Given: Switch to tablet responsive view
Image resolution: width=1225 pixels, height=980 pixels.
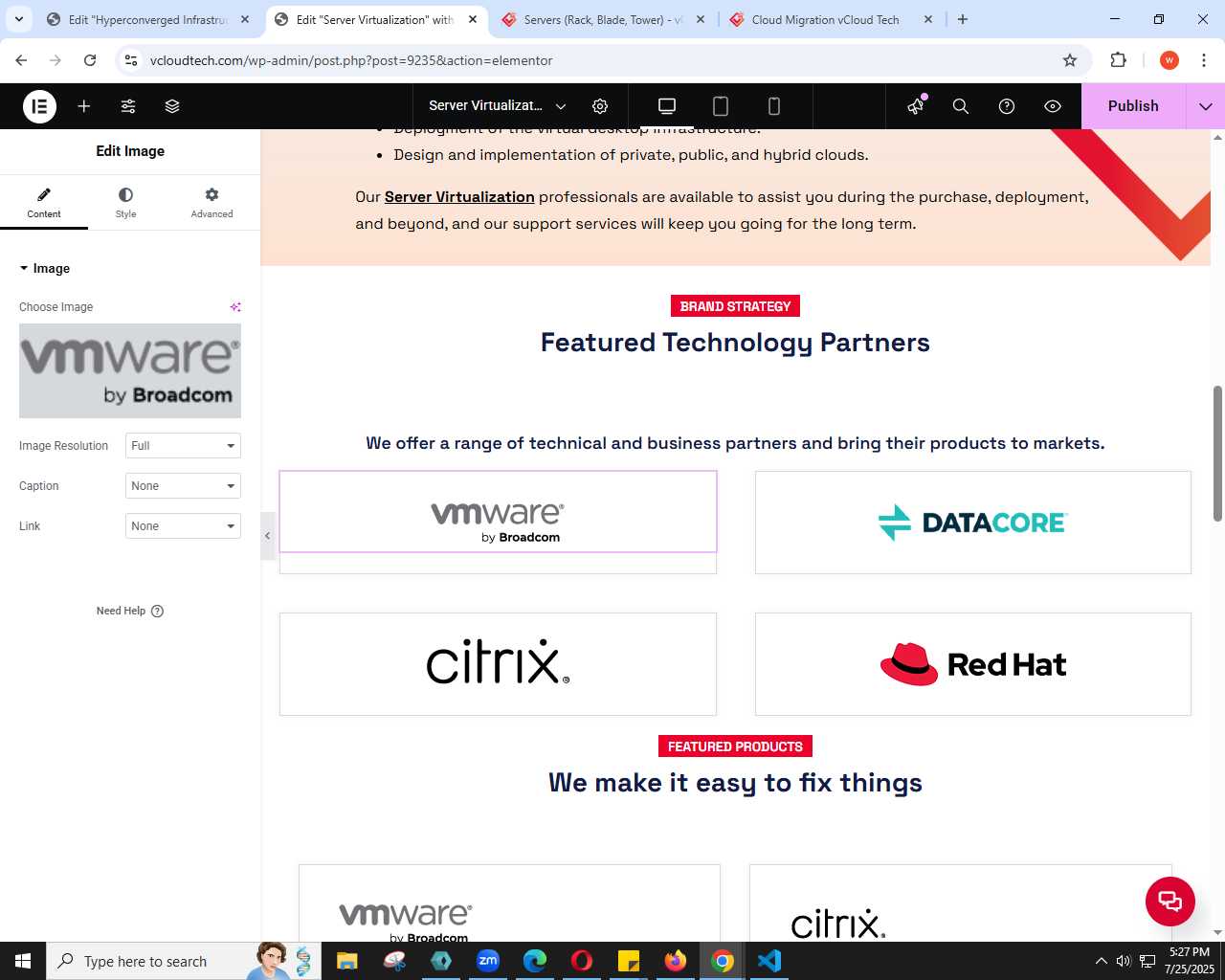Looking at the screenshot, I should point(721,106).
